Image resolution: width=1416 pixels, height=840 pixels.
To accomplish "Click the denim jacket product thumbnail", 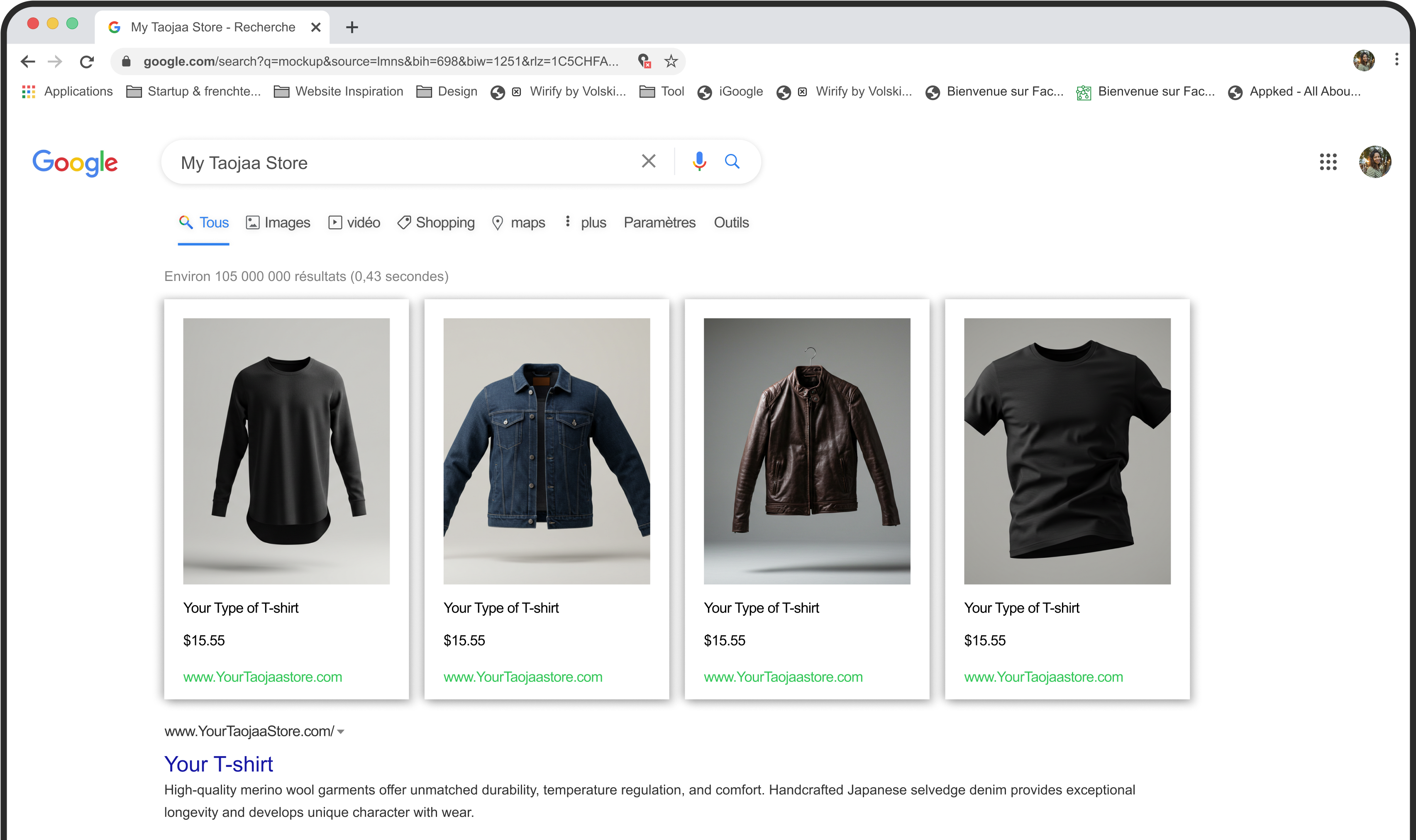I will pyautogui.click(x=546, y=451).
